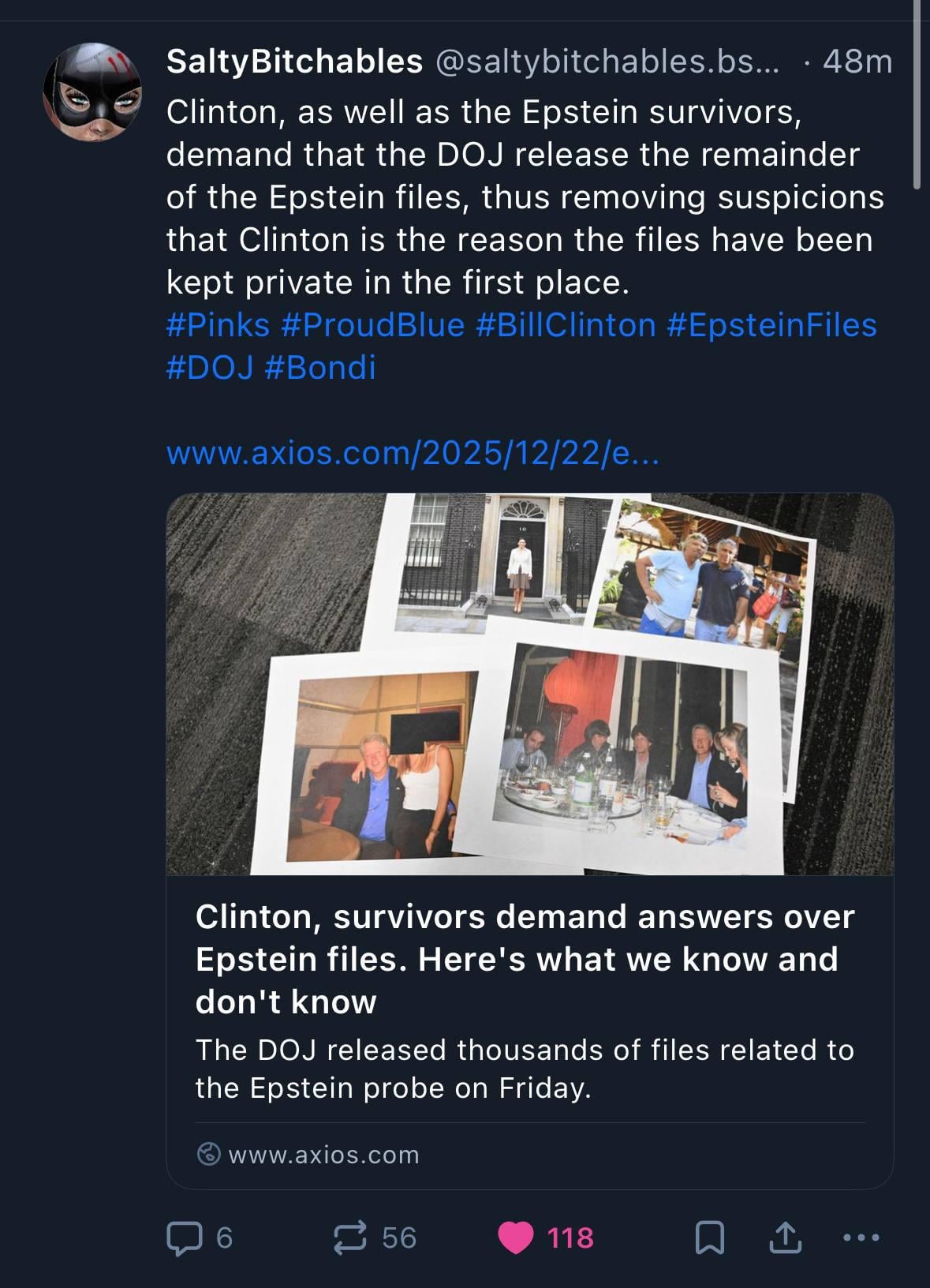Bookmark this post
Image resolution: width=930 pixels, height=1288 pixels.
pos(710,1237)
